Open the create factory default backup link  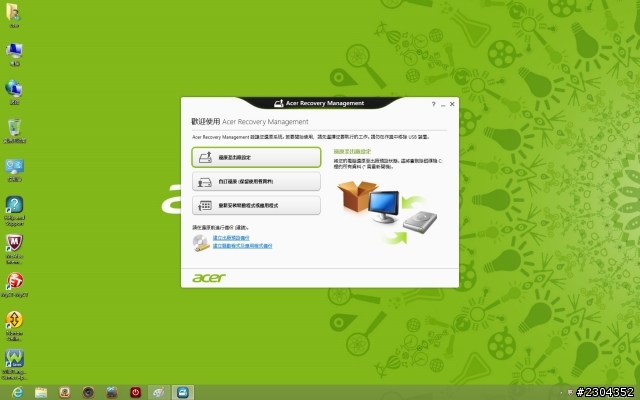[231, 238]
